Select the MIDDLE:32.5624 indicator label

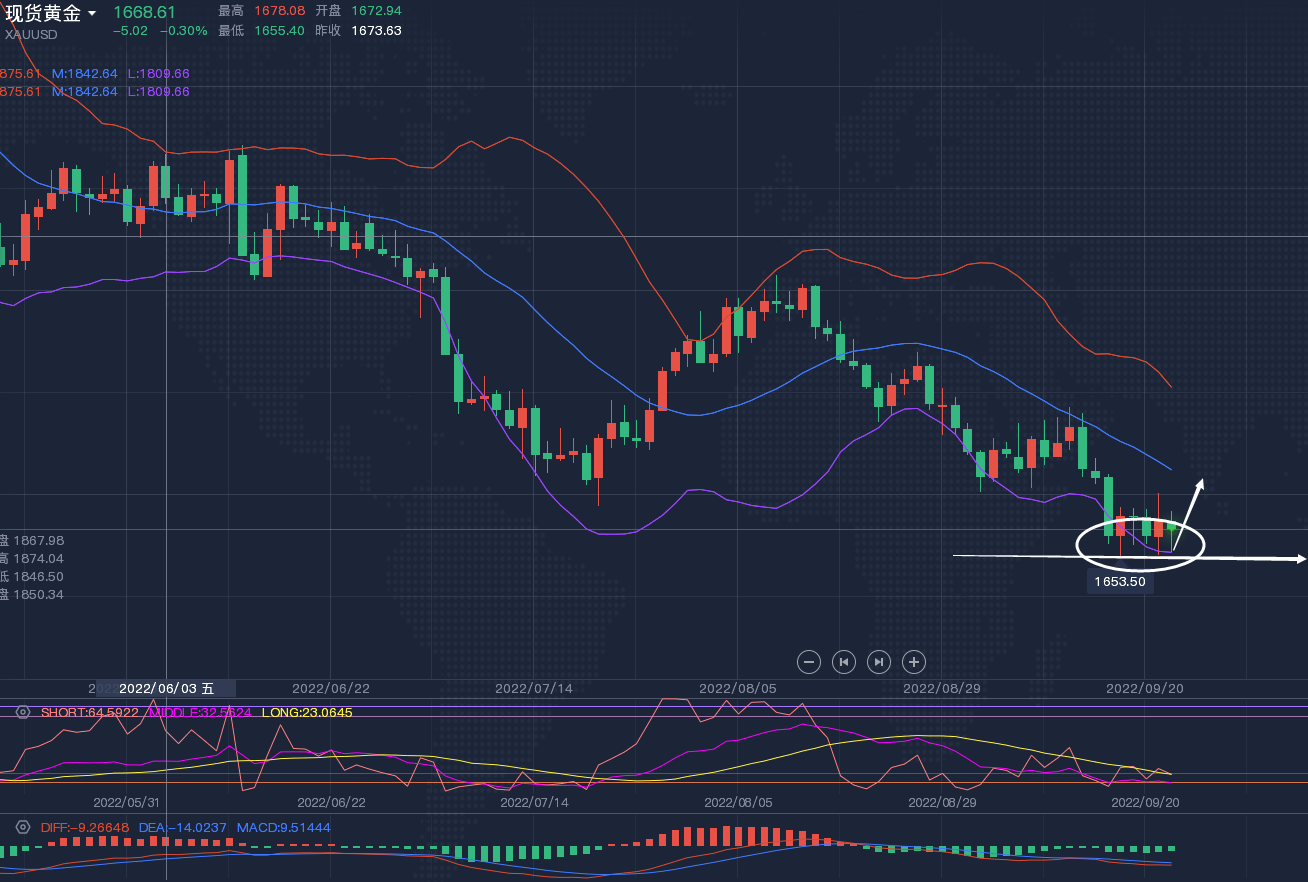click(200, 712)
